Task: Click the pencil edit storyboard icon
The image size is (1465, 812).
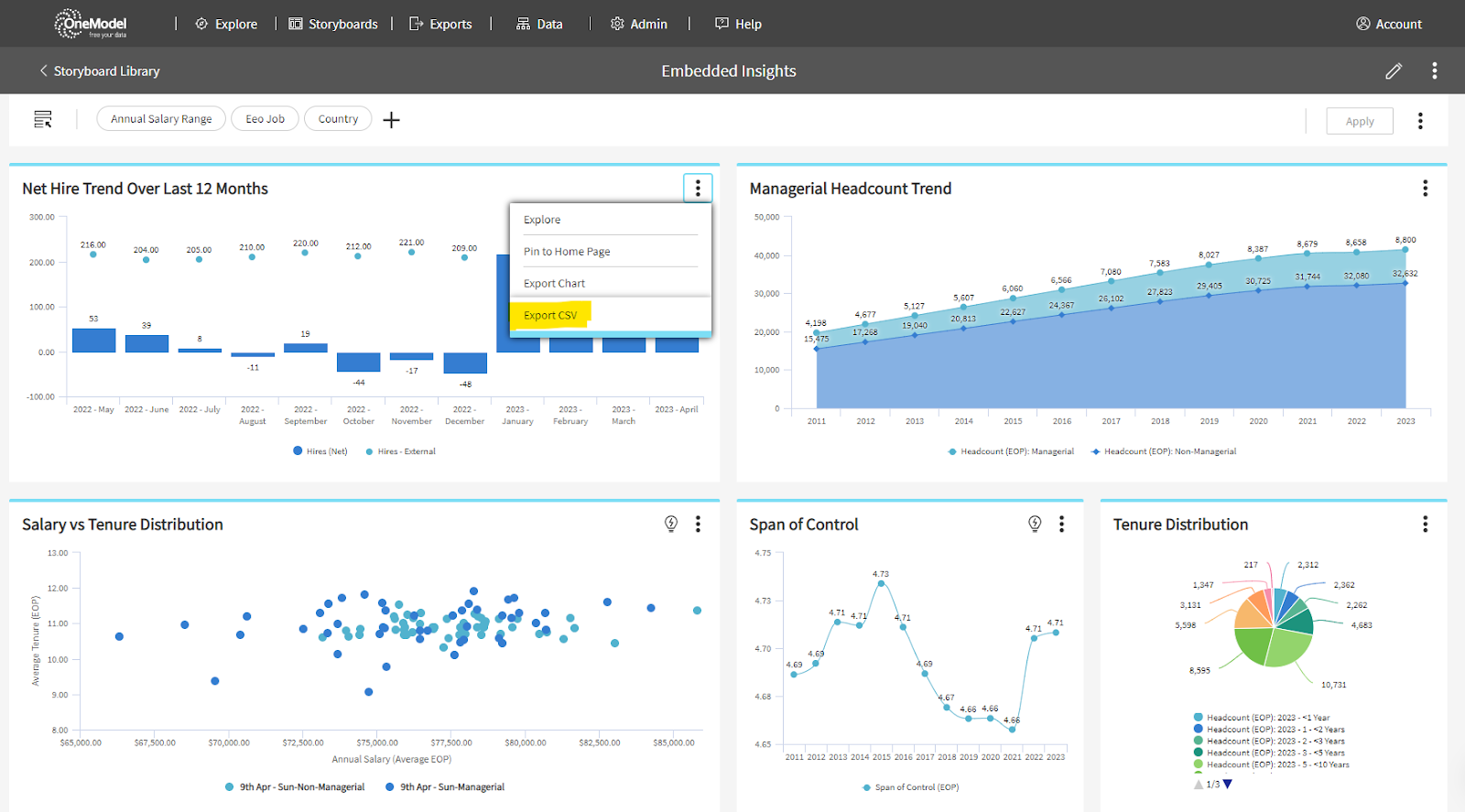Action: click(x=1393, y=71)
